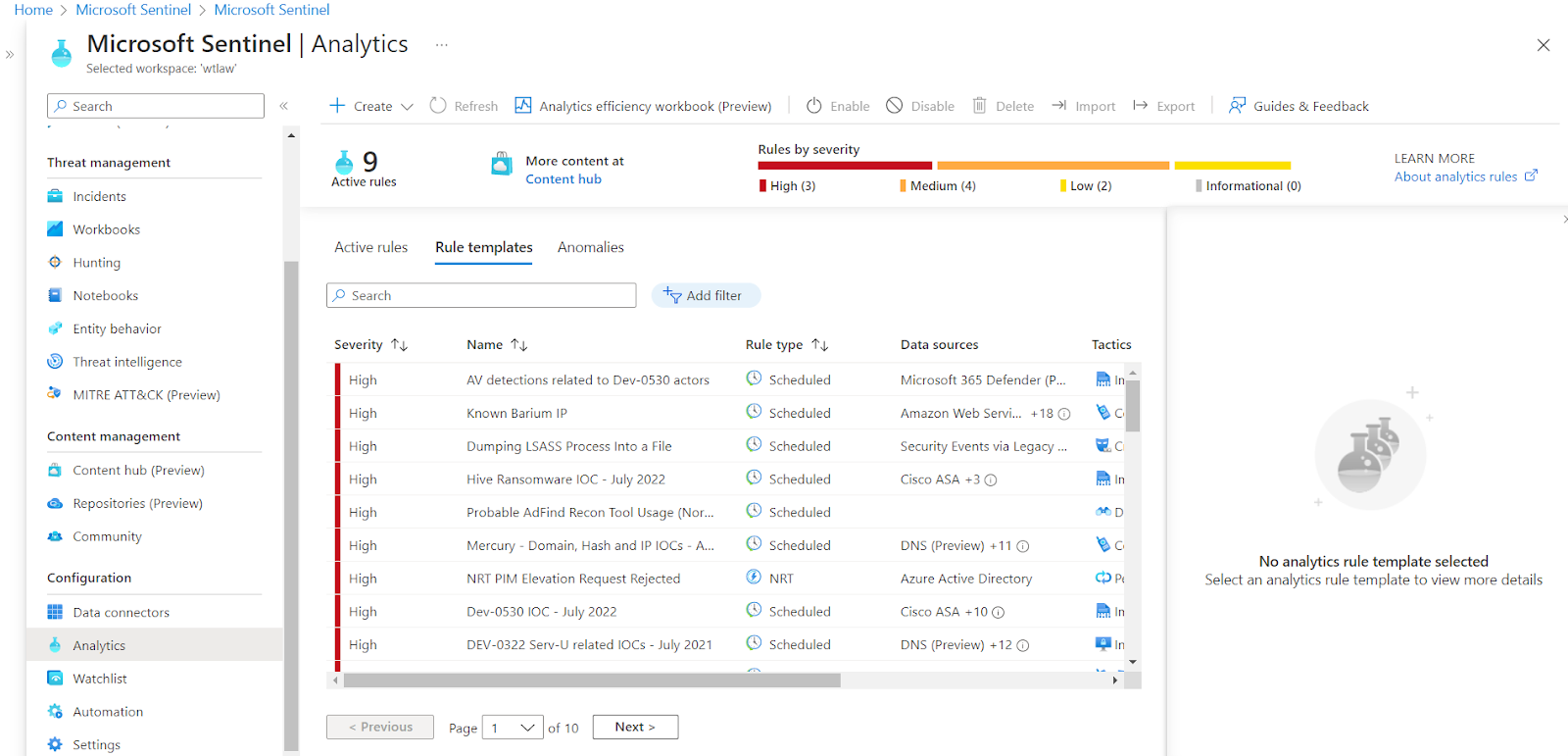Select 'NRT PIM Elevation Request Rejected' template

coord(573,579)
